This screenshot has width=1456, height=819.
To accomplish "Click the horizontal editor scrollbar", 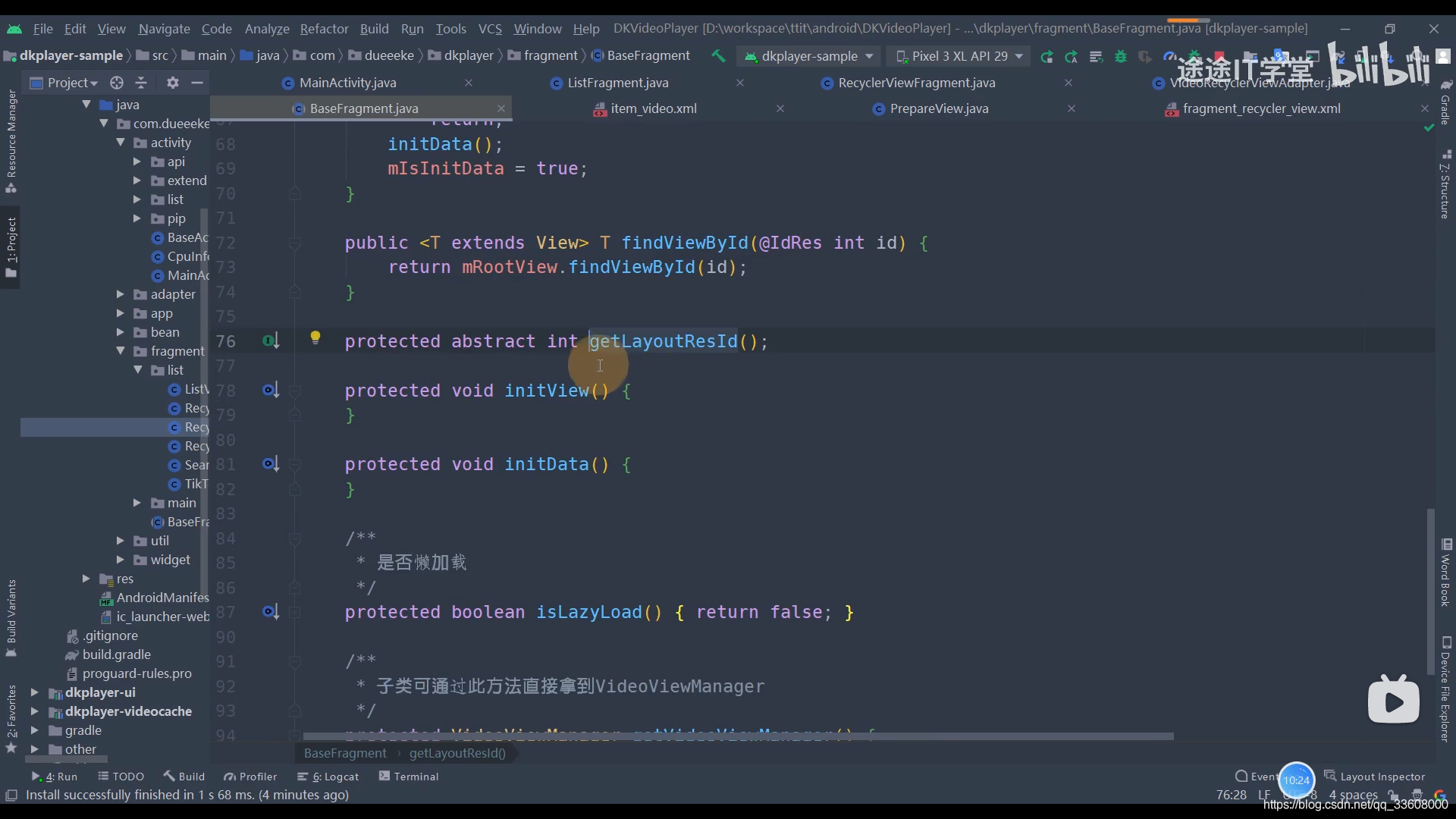I will (738, 736).
